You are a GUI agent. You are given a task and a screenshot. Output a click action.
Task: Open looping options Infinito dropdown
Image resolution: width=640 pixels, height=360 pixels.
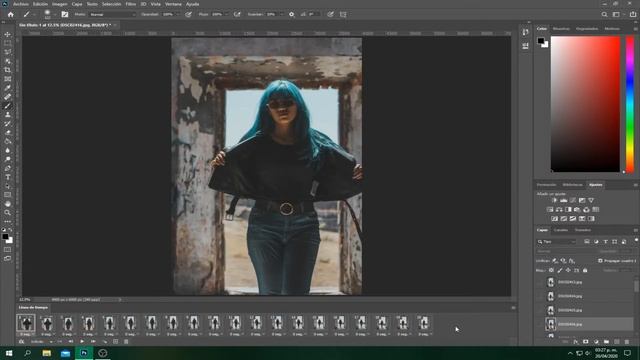click(x=42, y=341)
